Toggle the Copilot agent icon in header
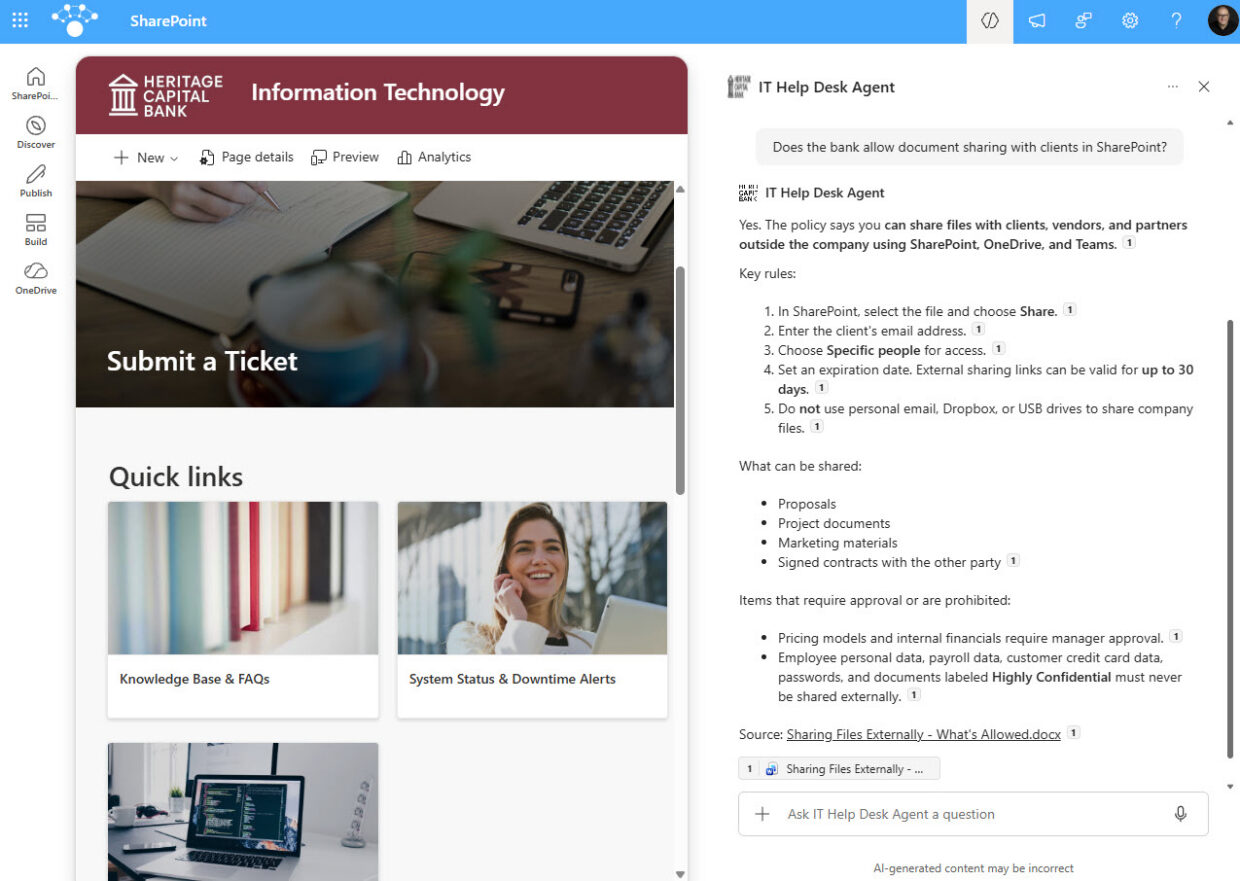Image resolution: width=1240 pixels, height=881 pixels. (x=990, y=21)
